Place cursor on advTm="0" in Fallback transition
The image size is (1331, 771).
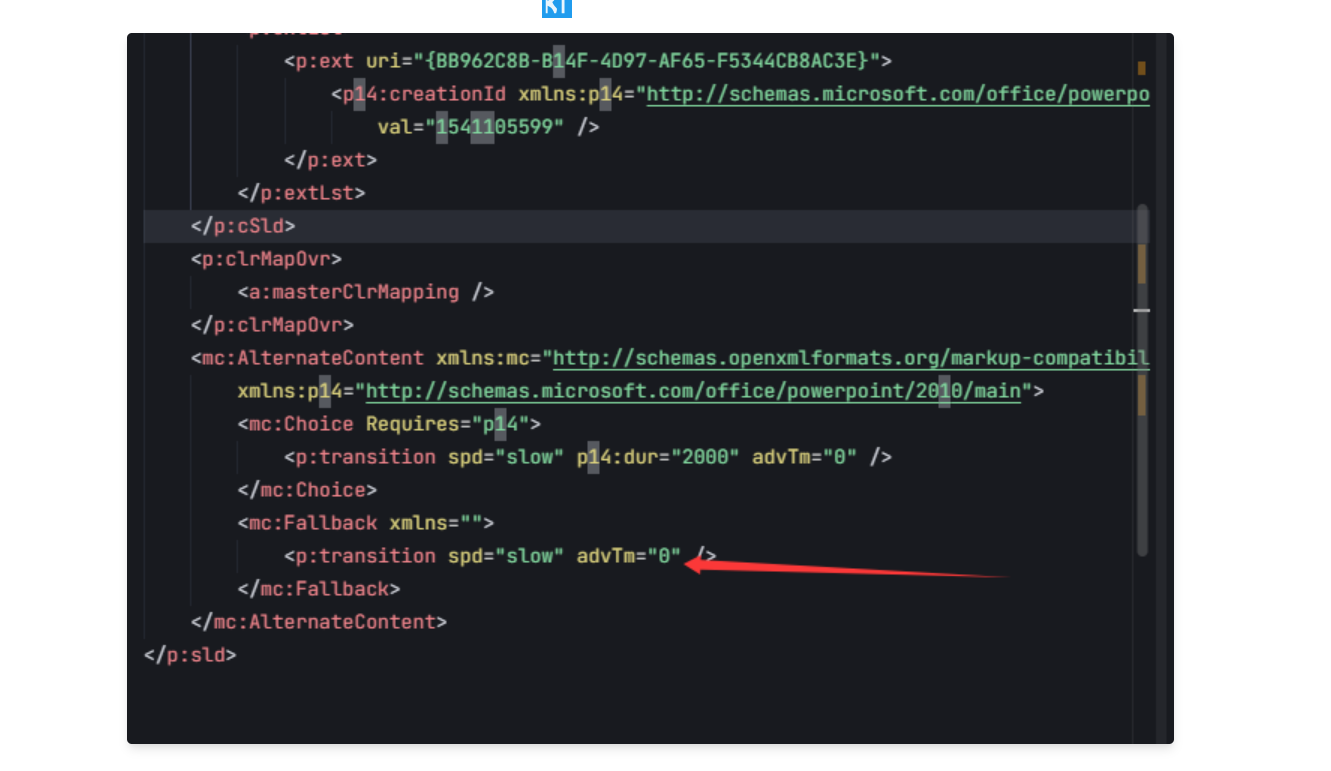(x=629, y=556)
